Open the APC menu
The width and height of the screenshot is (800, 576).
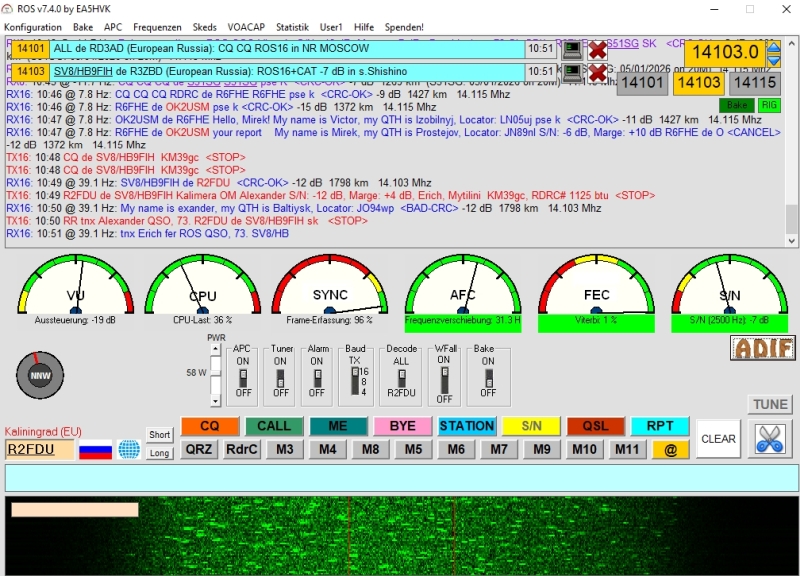point(113,28)
